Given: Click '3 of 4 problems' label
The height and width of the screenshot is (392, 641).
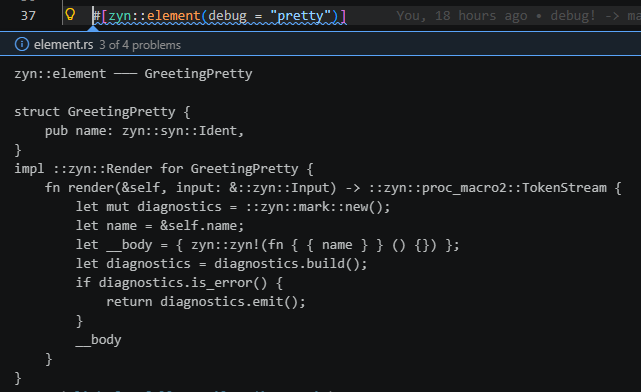Looking at the screenshot, I should [140, 45].
